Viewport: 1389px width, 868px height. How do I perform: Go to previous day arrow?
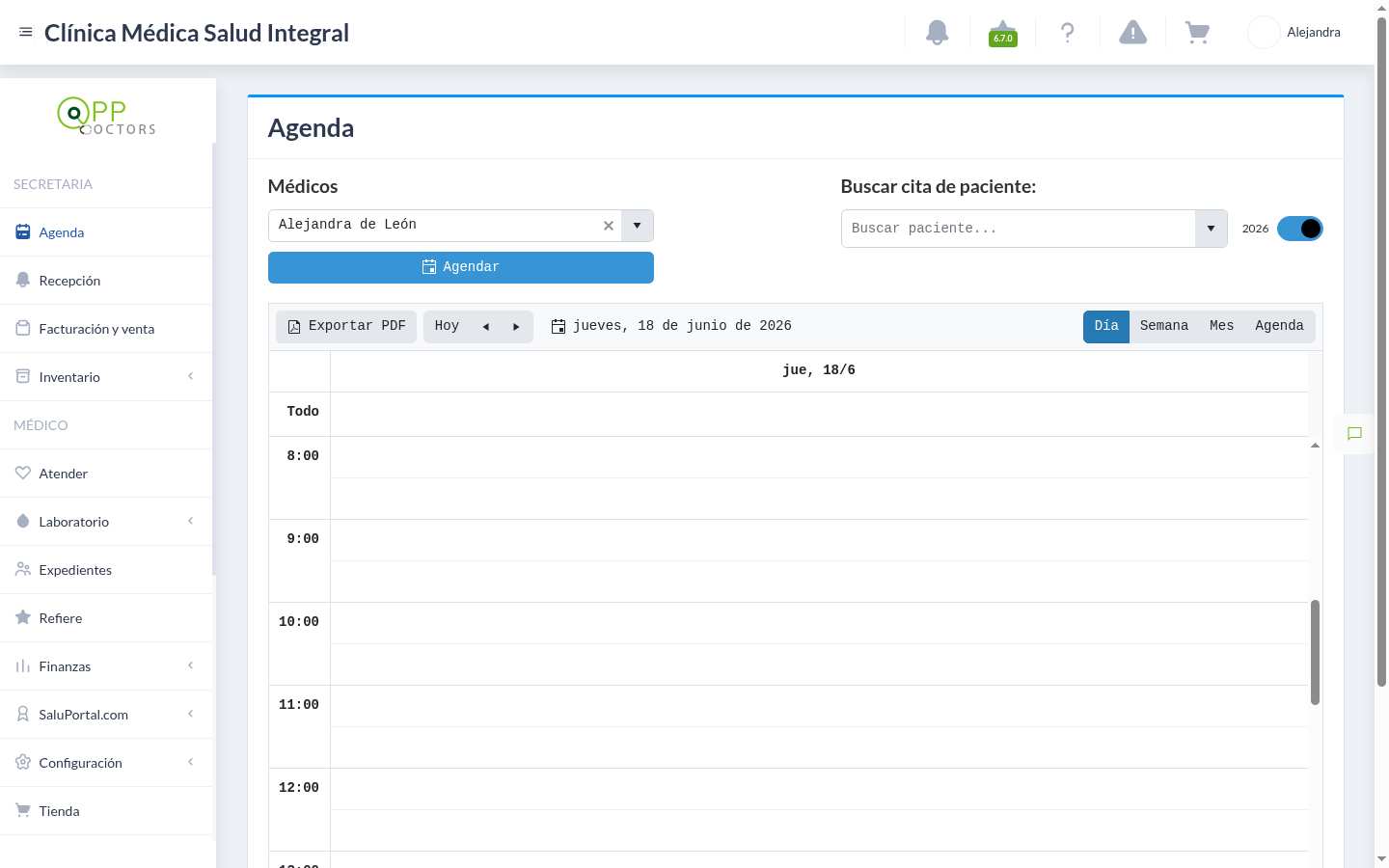tap(486, 327)
